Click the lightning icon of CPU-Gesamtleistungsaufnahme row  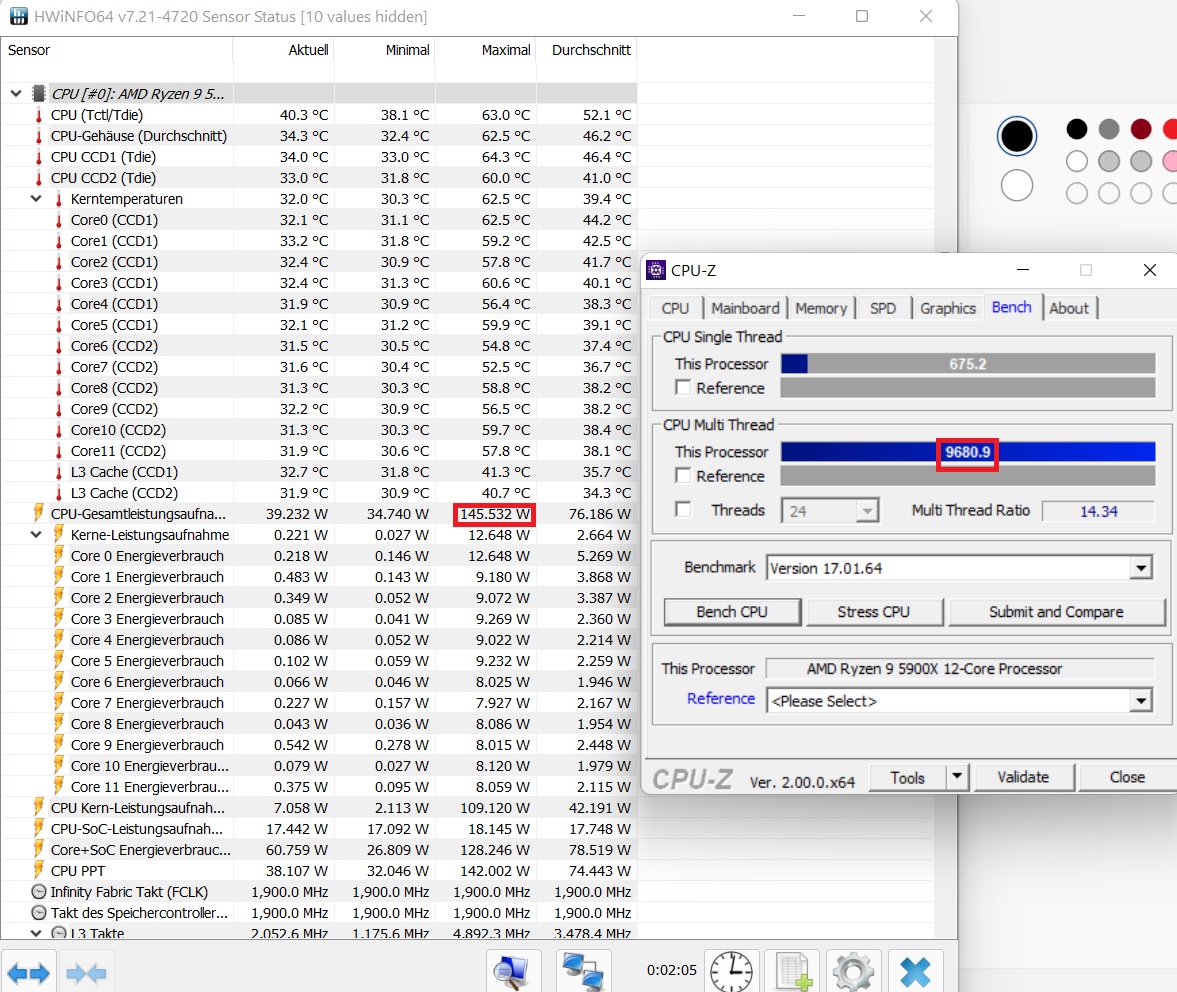39,513
